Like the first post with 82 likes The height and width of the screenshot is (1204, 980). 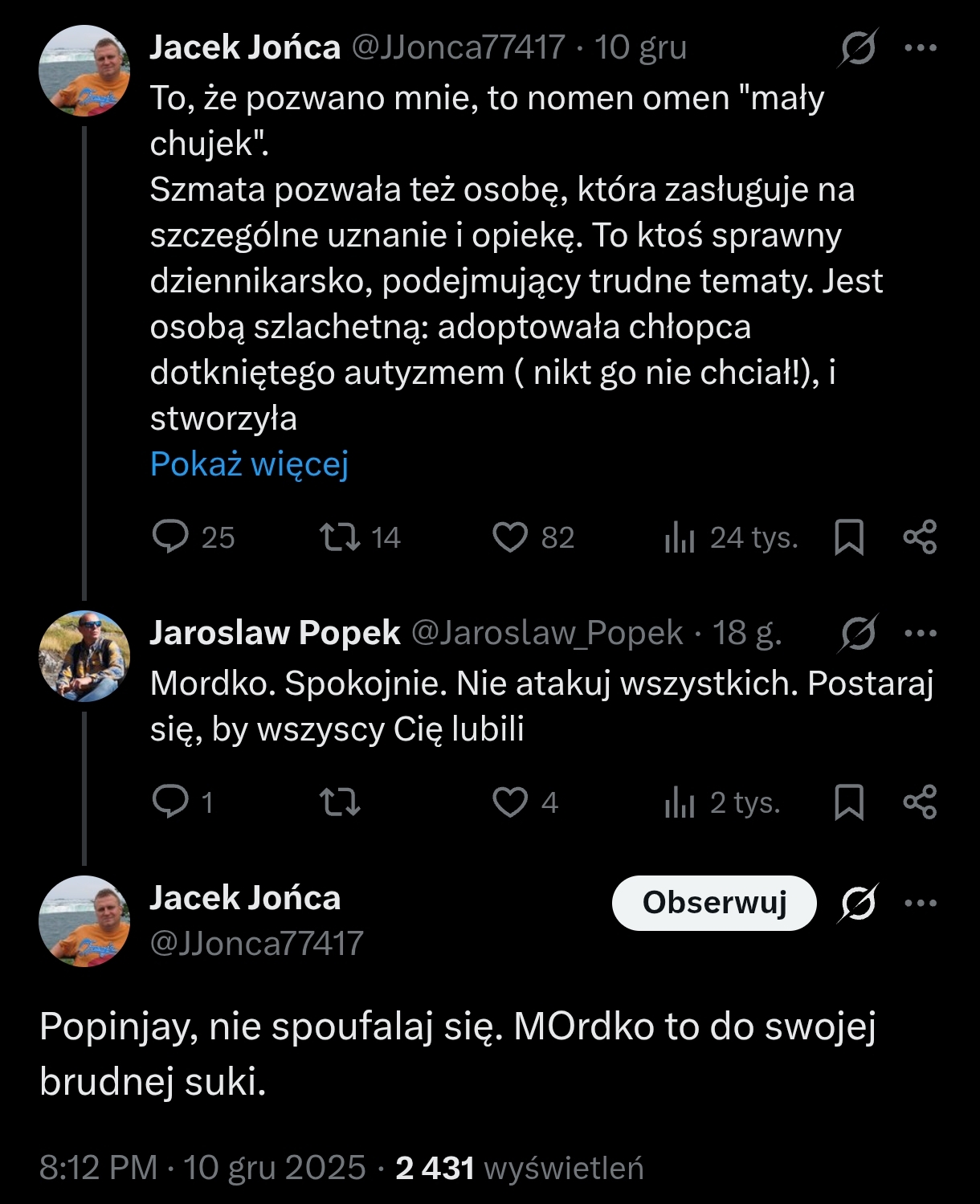(510, 537)
